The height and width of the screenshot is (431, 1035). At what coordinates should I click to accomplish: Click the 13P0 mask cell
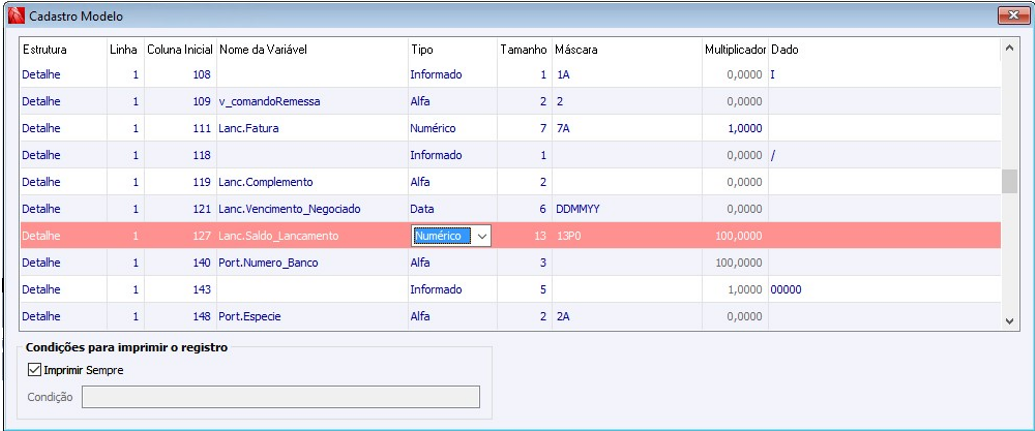628,236
